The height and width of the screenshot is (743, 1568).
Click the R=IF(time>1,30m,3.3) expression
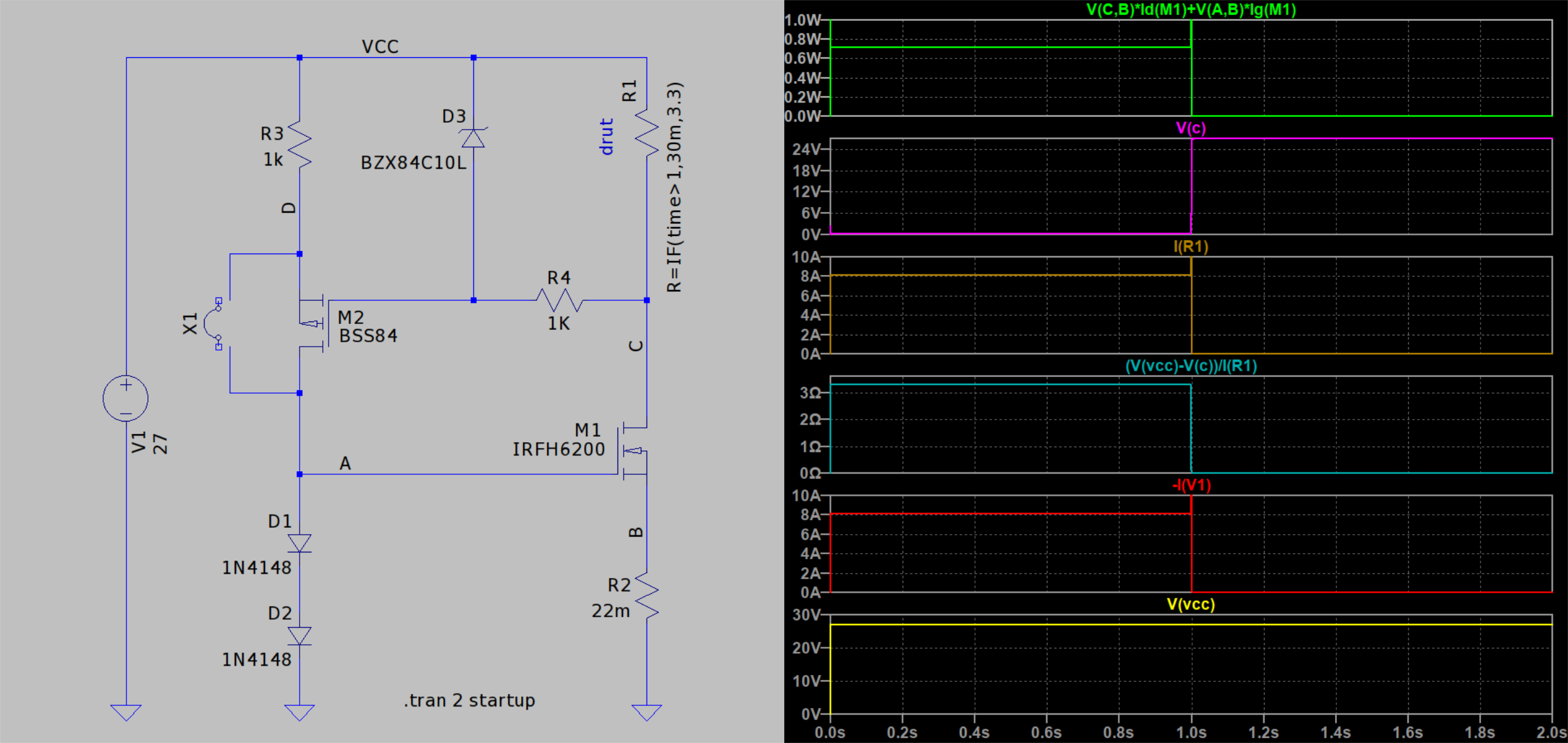pos(674,187)
